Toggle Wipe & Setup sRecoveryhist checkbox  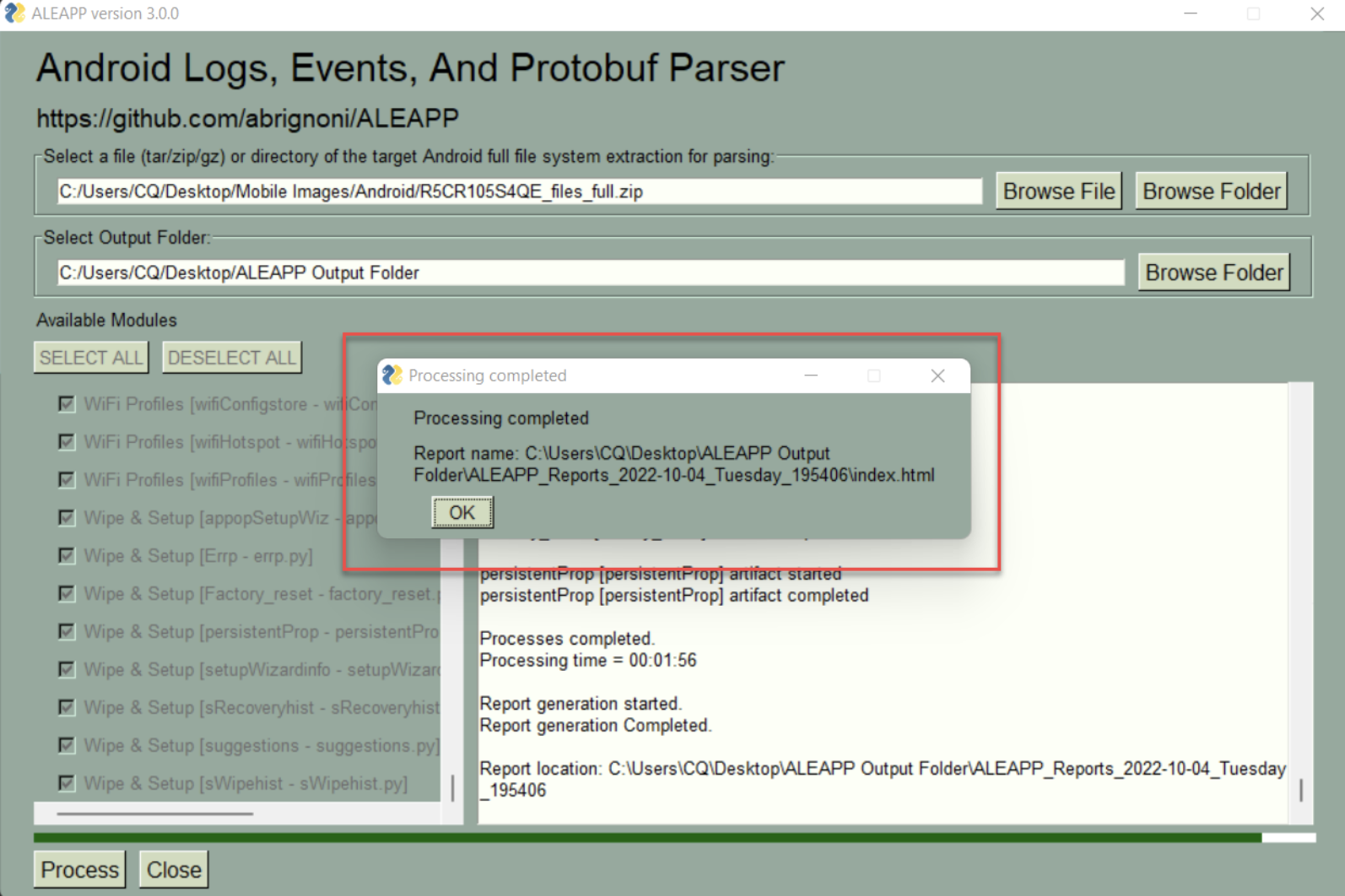[67, 708]
